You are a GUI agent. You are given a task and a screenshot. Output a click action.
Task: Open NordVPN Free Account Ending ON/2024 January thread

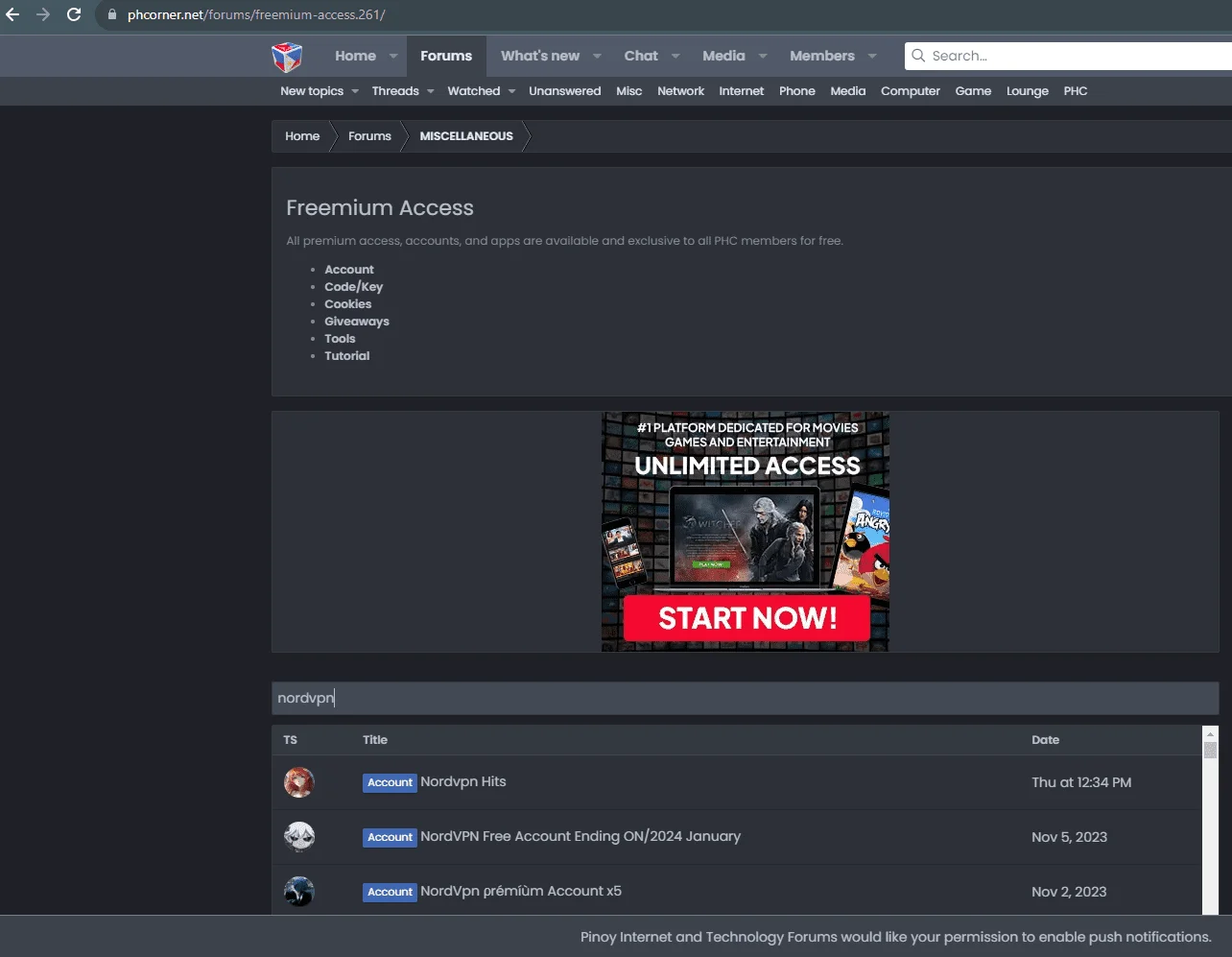(580, 837)
